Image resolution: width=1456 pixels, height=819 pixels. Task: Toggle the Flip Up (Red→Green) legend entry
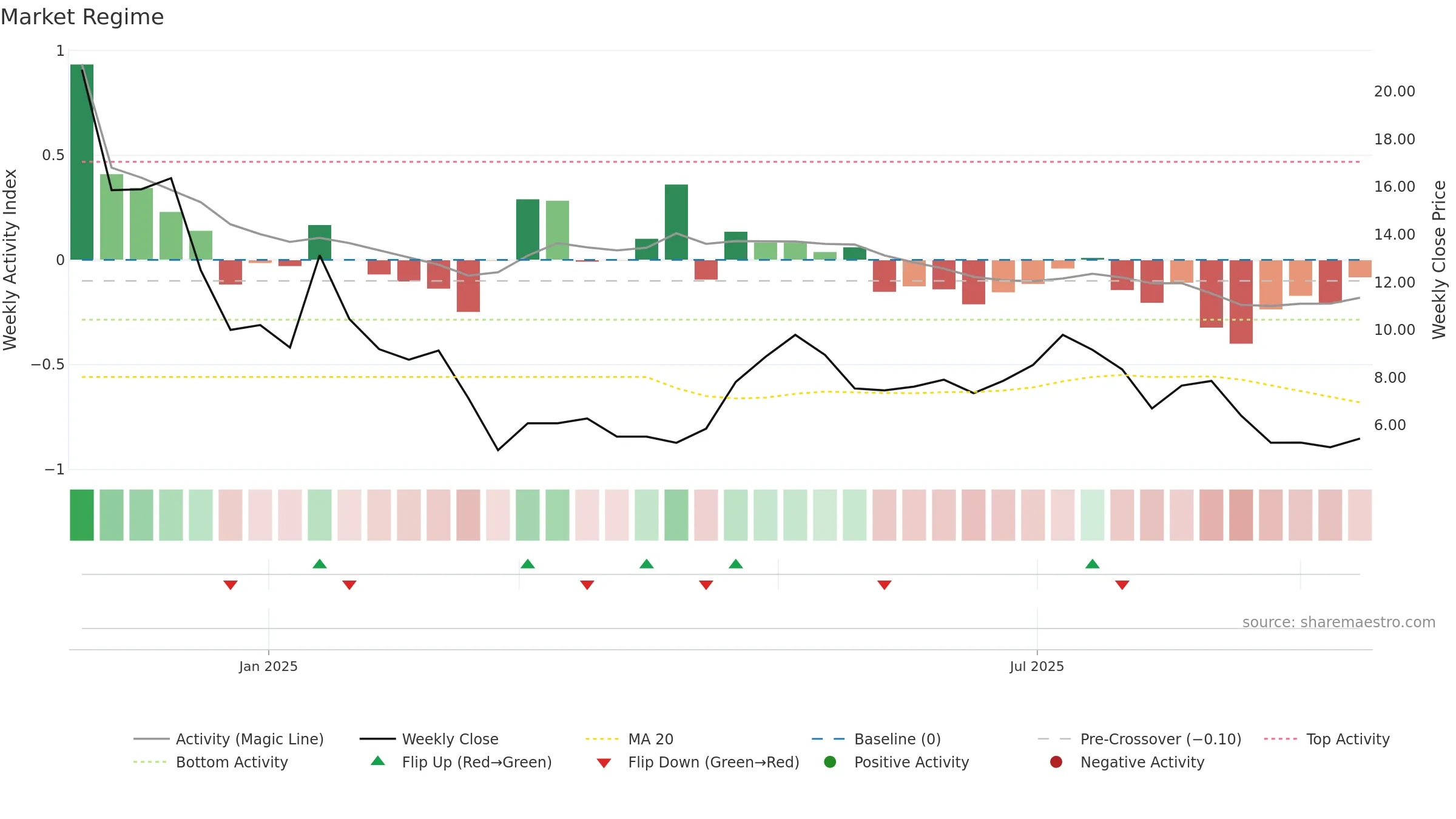pyautogui.click(x=461, y=762)
